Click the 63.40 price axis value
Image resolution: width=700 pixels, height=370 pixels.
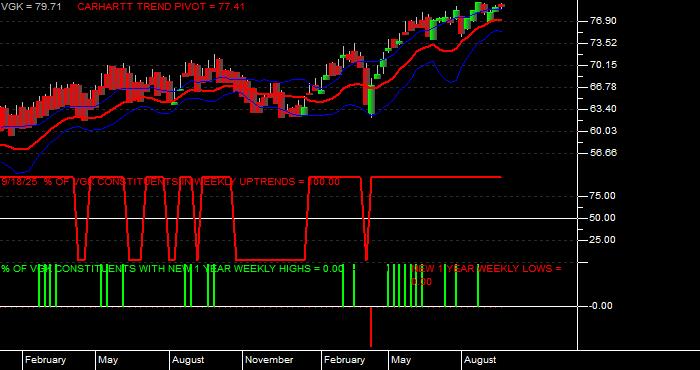pos(603,108)
